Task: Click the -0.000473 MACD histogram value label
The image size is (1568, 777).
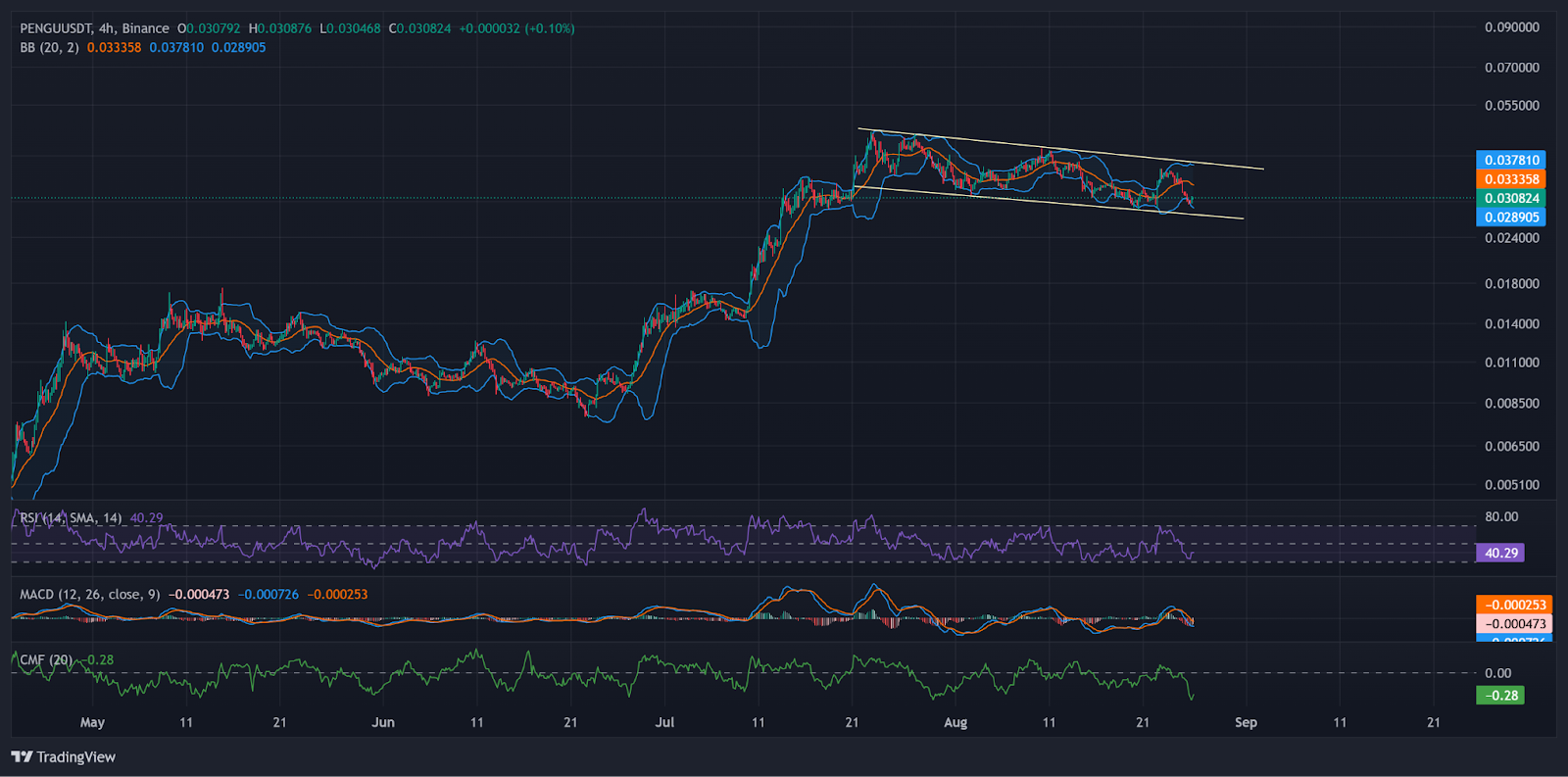Action: (1513, 624)
